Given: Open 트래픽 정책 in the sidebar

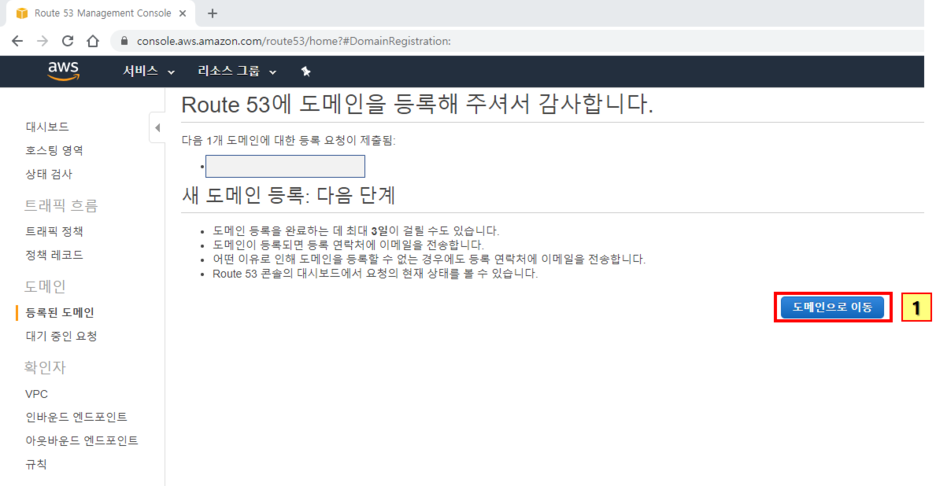Looking at the screenshot, I should 54,232.
